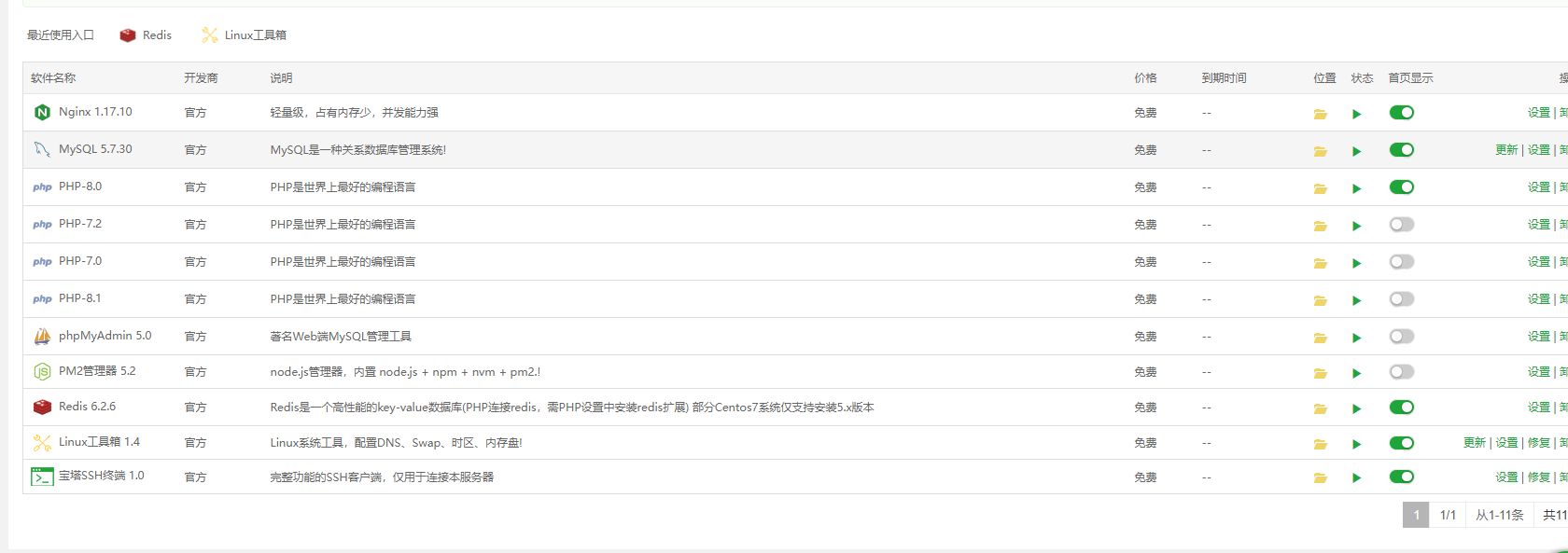Click 设置 link for Nginx 1.17.10
This screenshot has height=553, width=1568.
[1539, 113]
